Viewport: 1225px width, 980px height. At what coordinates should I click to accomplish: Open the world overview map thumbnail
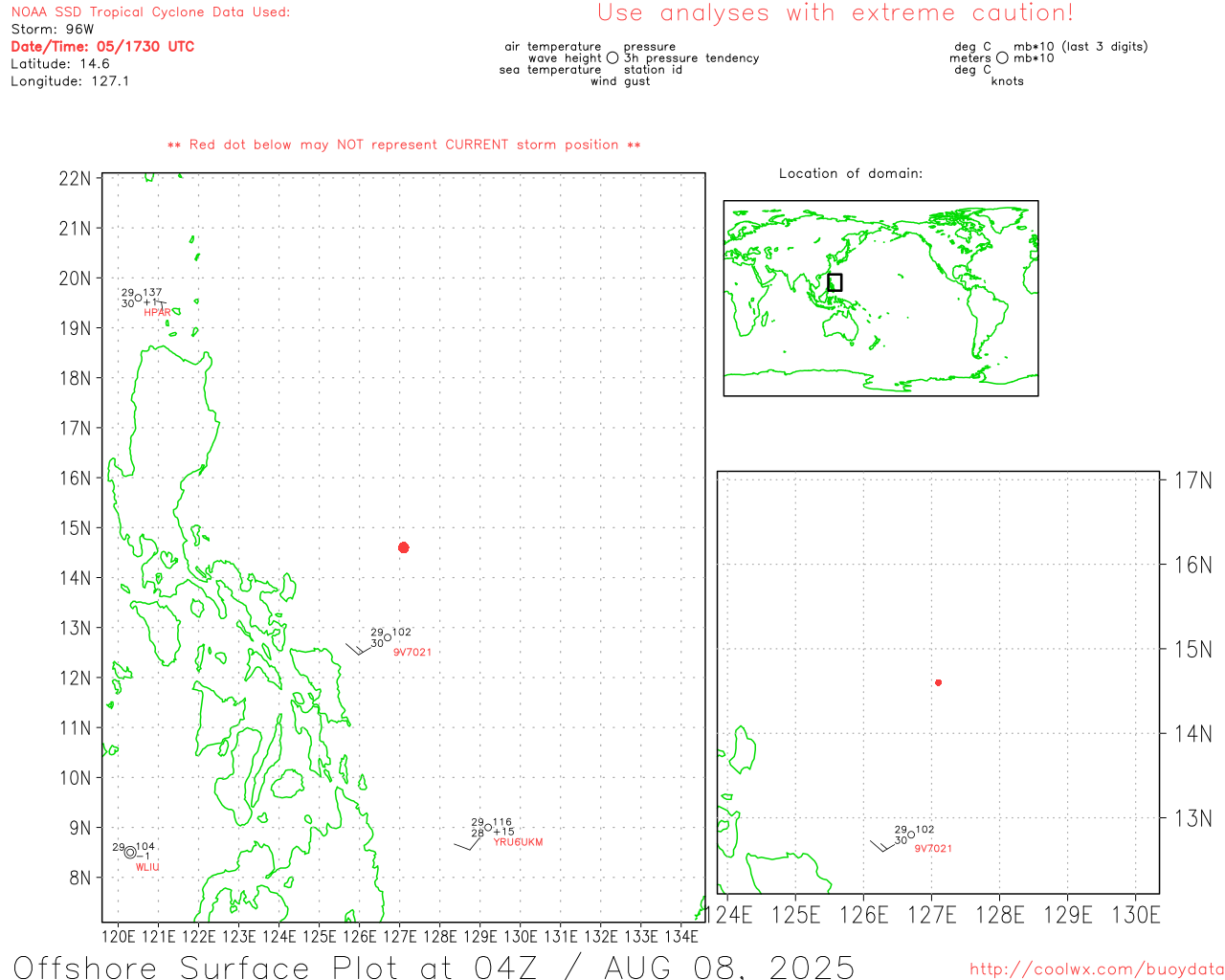click(x=880, y=298)
